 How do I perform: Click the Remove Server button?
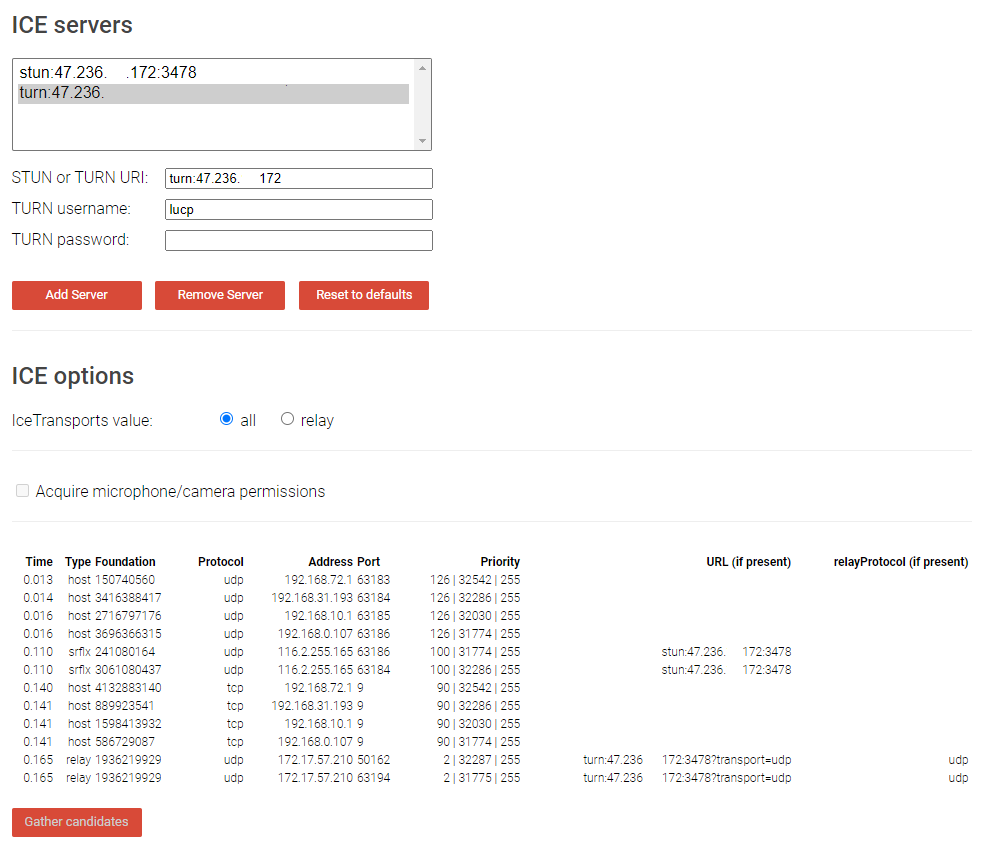219,295
